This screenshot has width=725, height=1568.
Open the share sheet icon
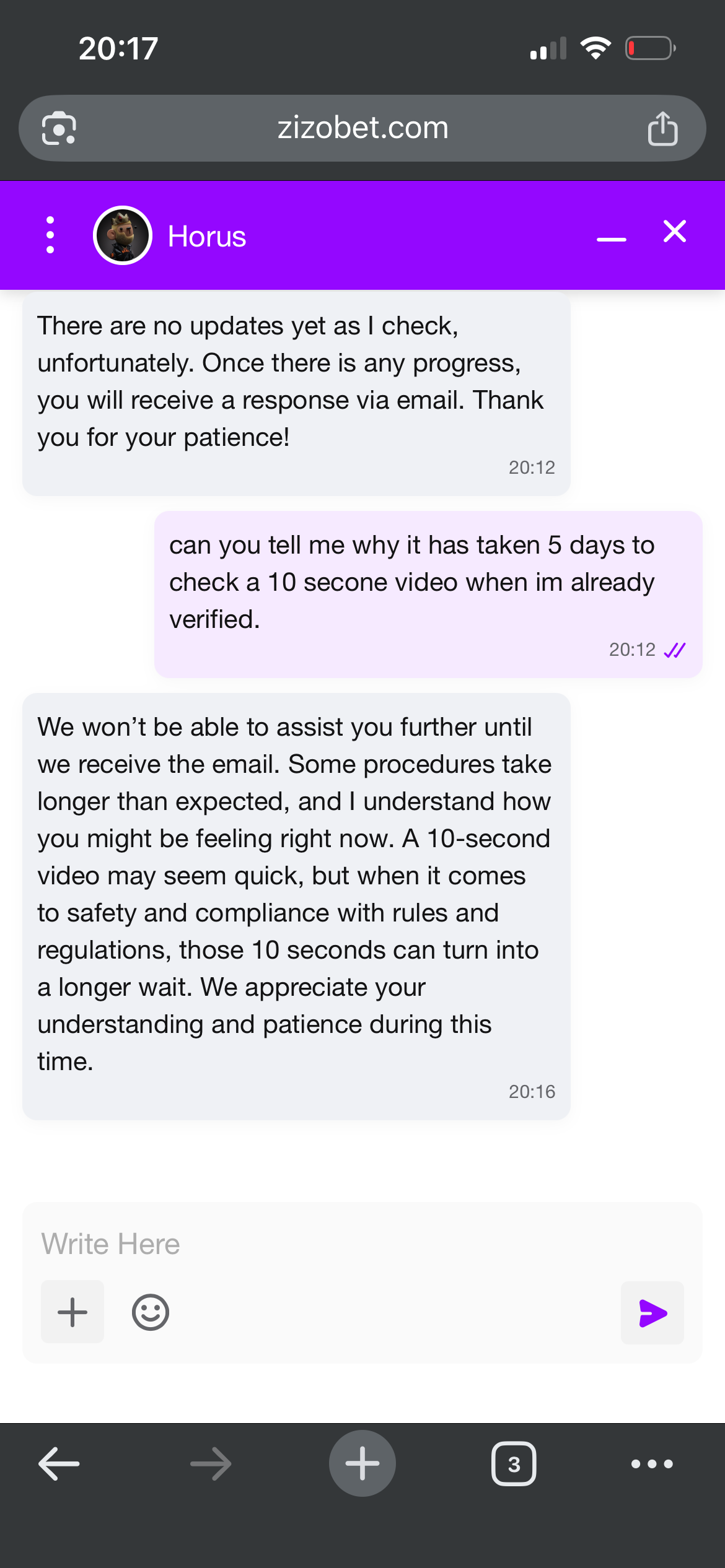coord(662,128)
